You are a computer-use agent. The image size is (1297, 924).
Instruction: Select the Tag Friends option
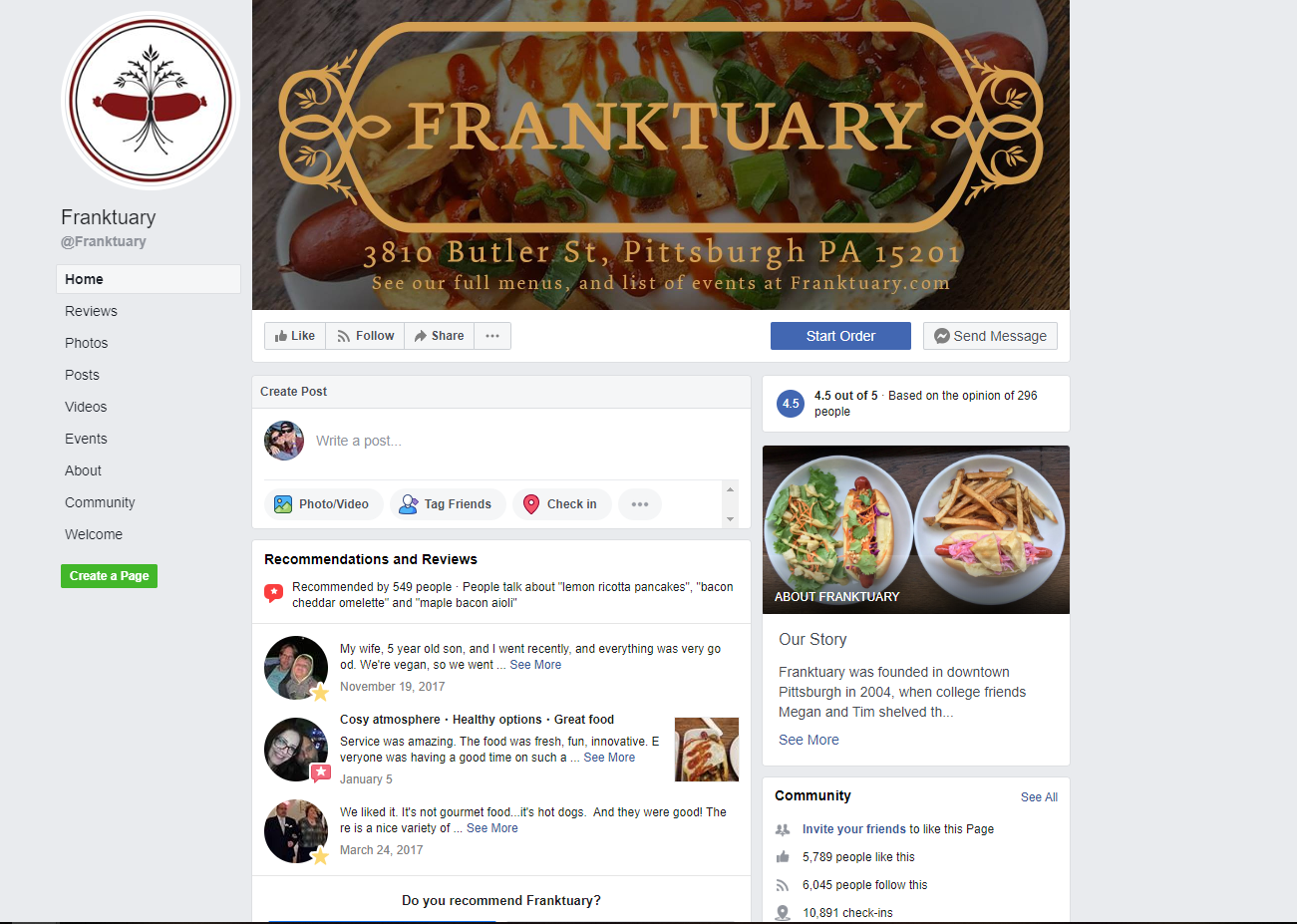coord(448,504)
